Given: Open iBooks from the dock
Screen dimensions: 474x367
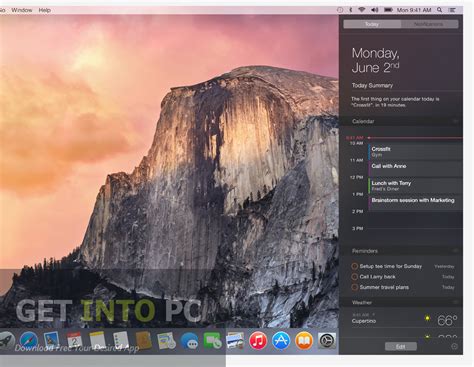Looking at the screenshot, I should (304, 341).
